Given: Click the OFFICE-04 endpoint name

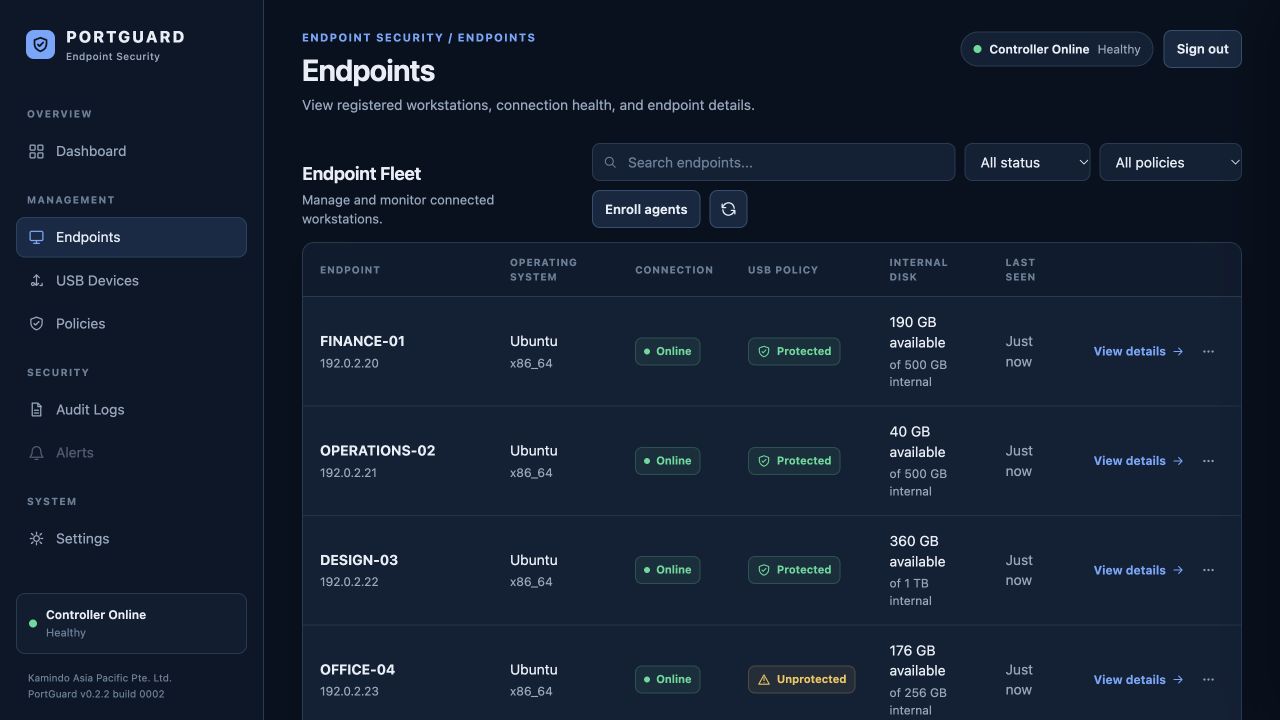Looking at the screenshot, I should point(357,670).
